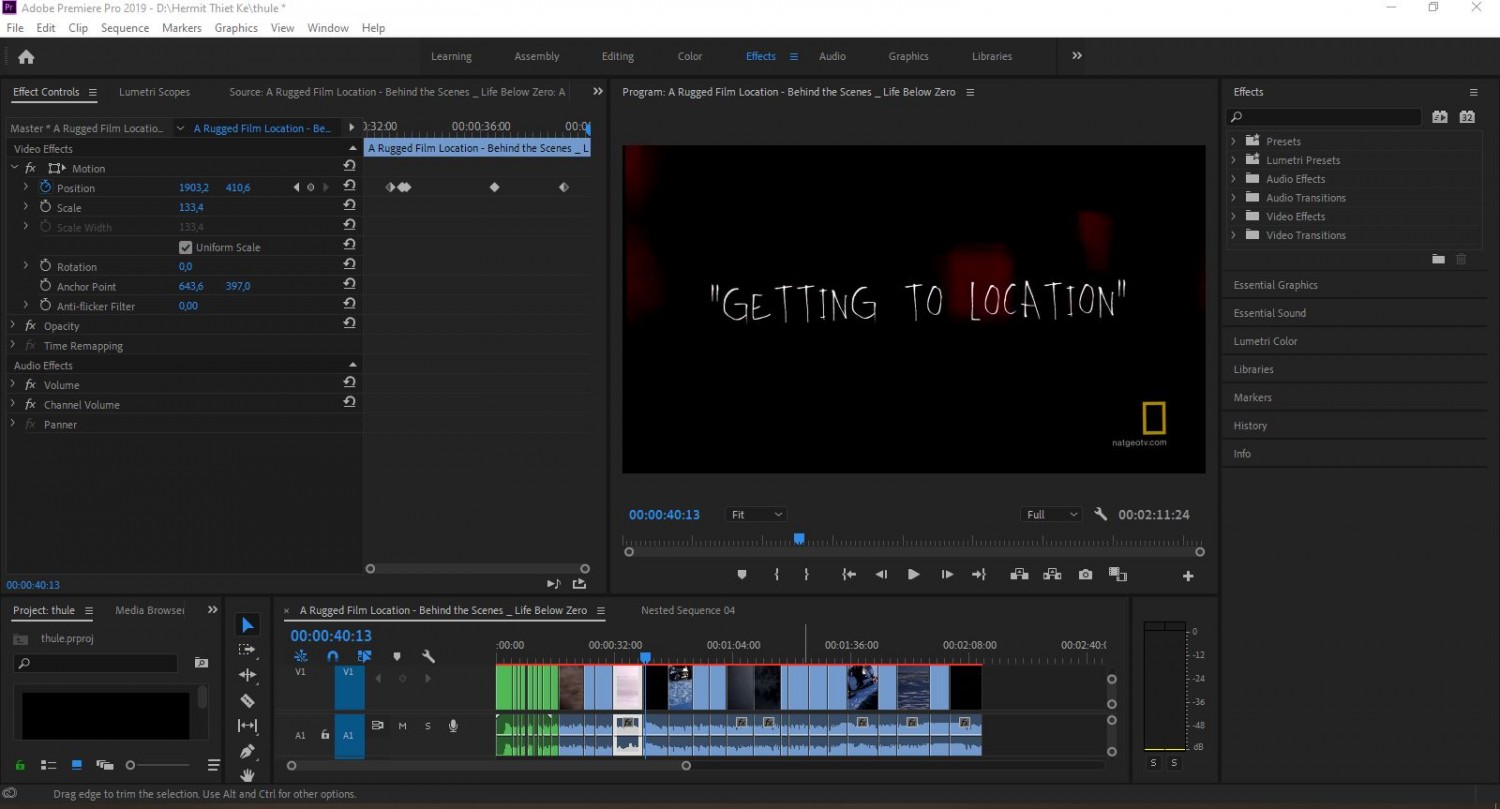Open the Fit zoom level dropdown

click(756, 514)
